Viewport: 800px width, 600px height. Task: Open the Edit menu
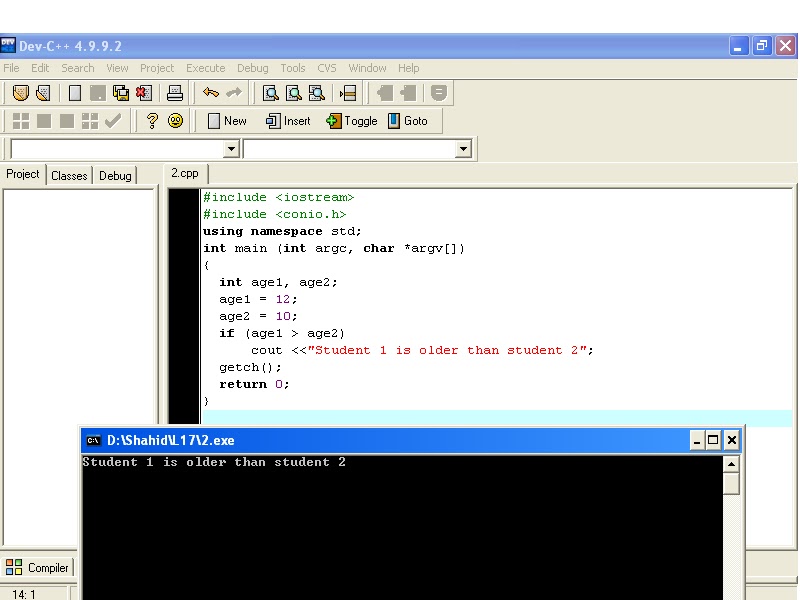pyautogui.click(x=40, y=68)
